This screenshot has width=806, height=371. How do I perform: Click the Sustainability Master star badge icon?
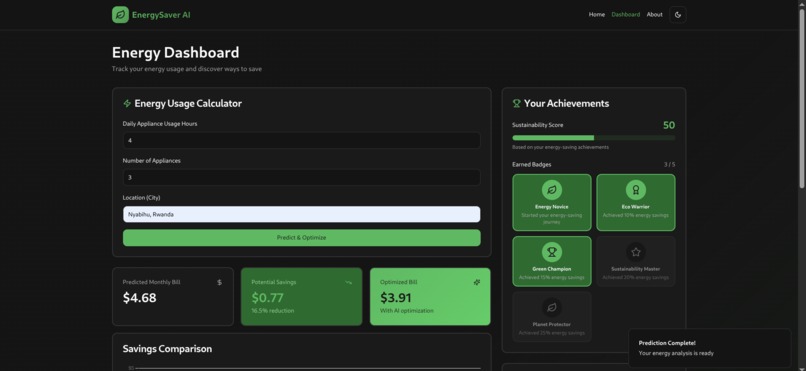point(636,252)
